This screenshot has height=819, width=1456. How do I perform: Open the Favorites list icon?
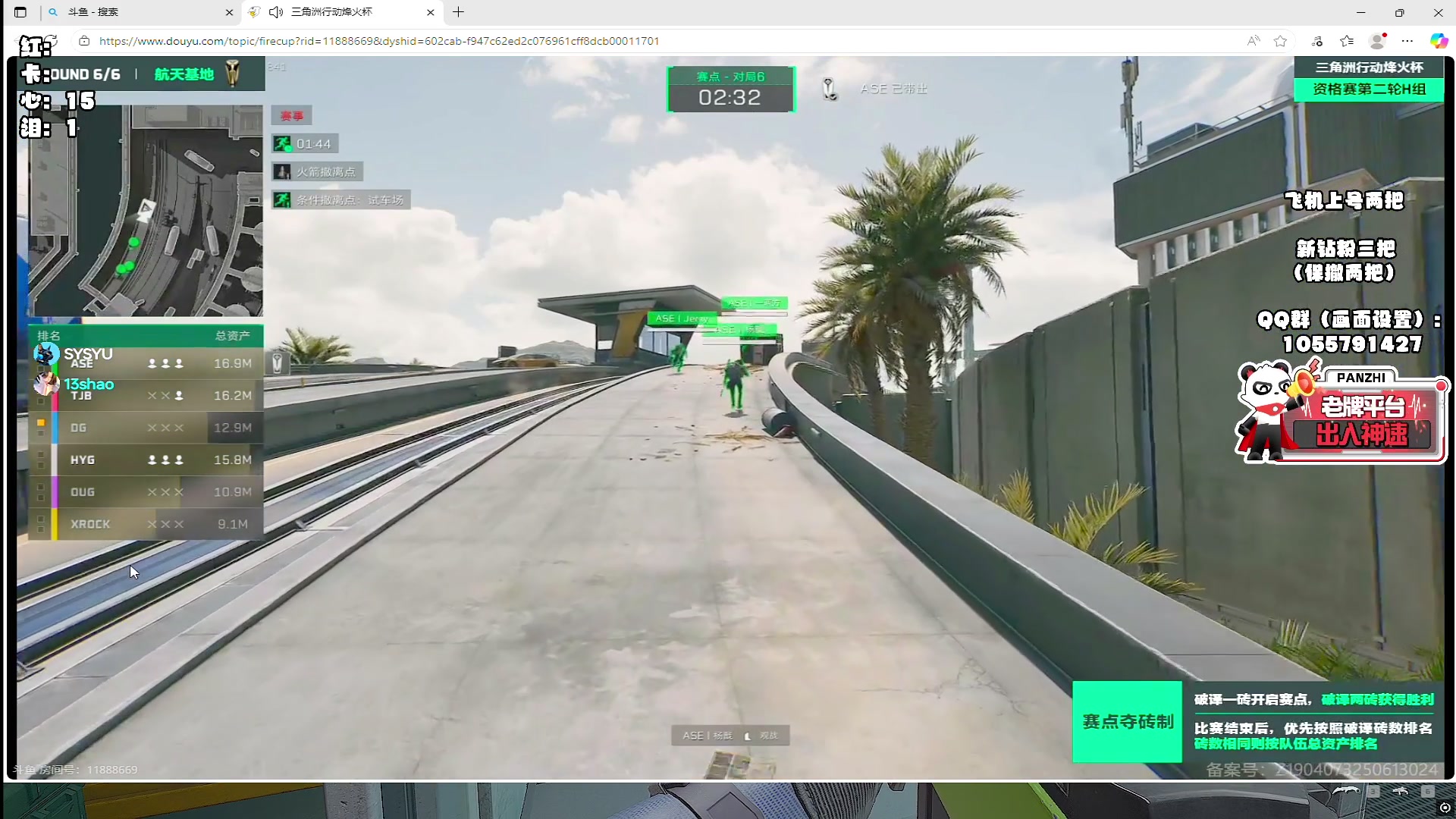click(1347, 41)
